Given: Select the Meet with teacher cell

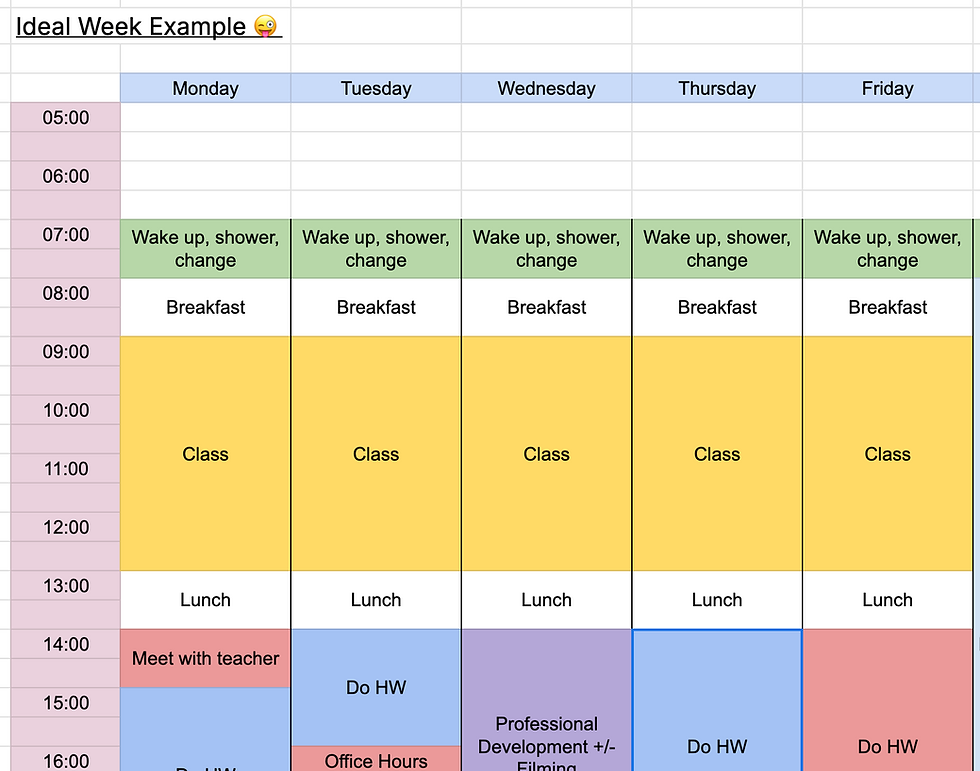Looking at the screenshot, I should click(x=206, y=659).
